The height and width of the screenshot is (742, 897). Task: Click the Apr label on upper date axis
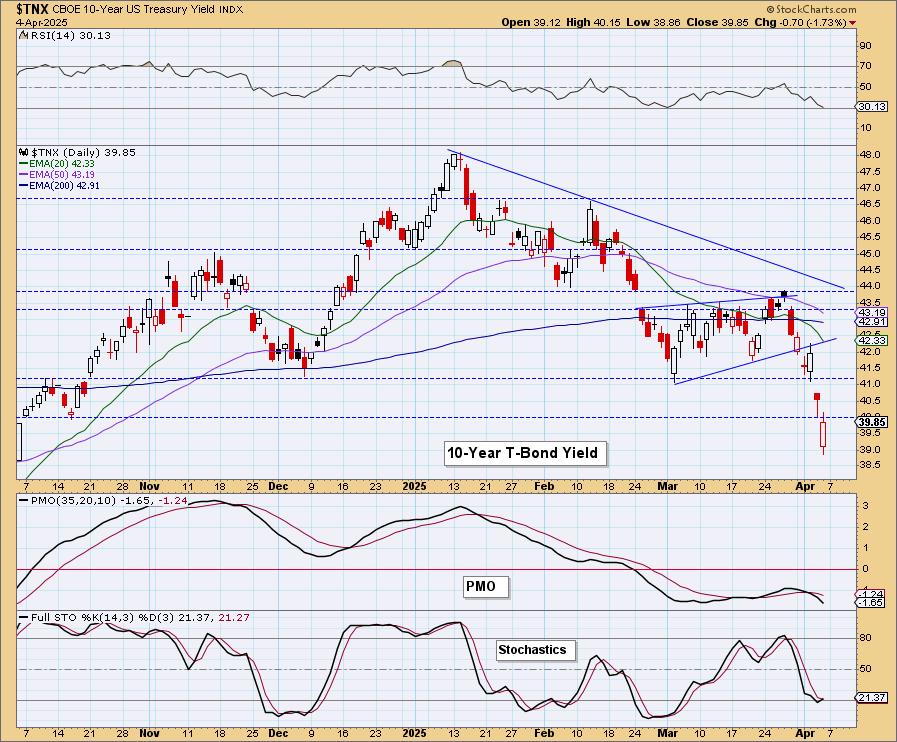805,486
